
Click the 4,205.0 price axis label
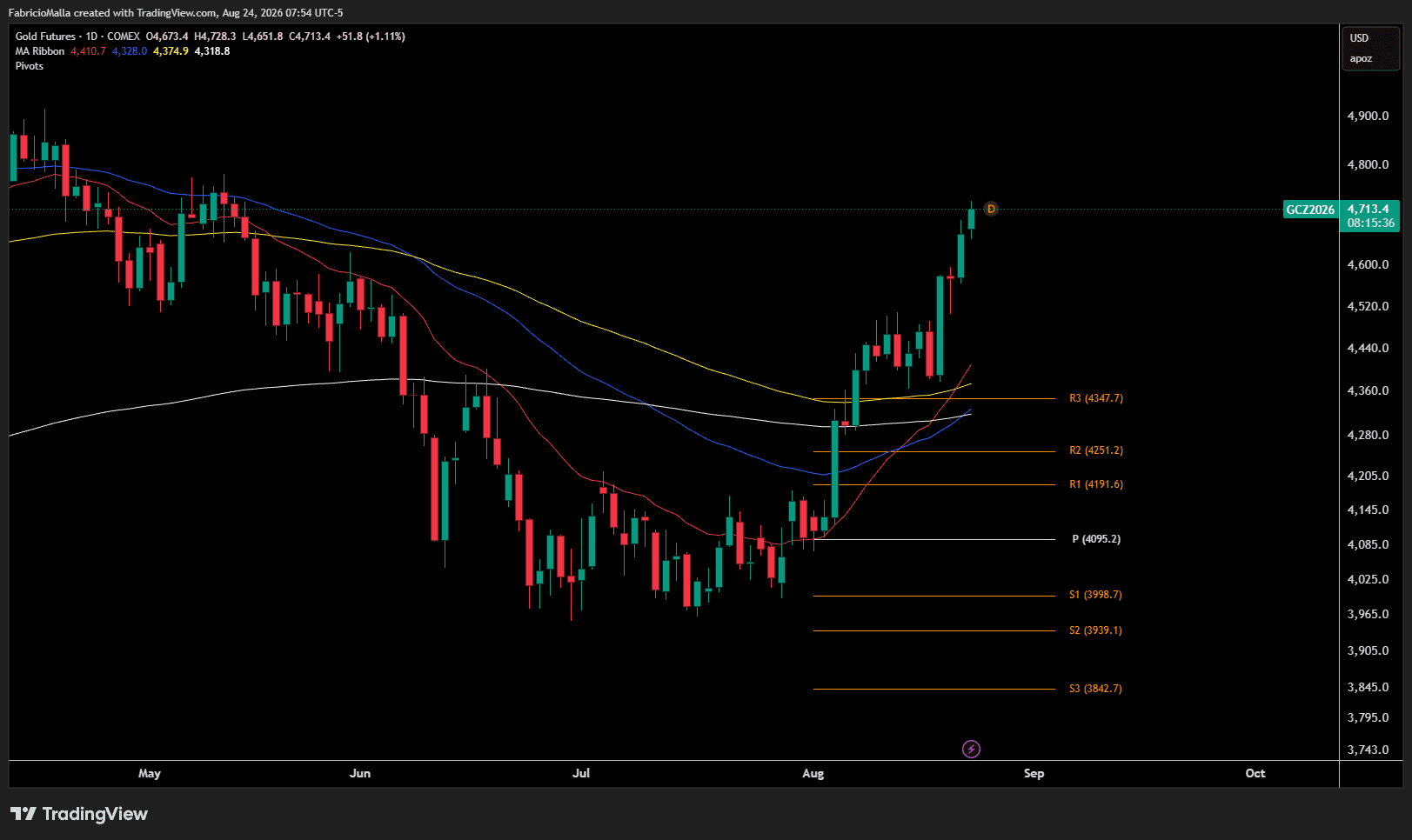pyautogui.click(x=1369, y=476)
